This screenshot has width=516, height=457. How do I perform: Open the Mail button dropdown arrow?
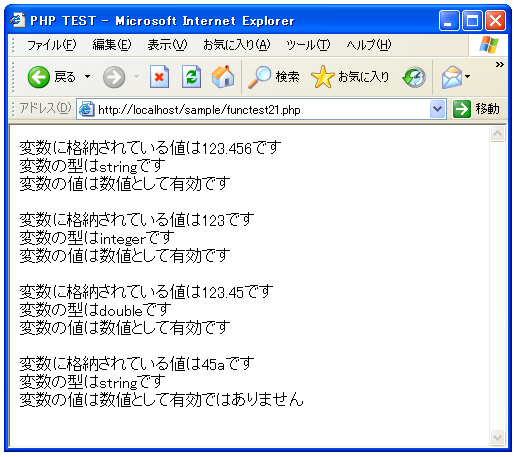pos(468,77)
